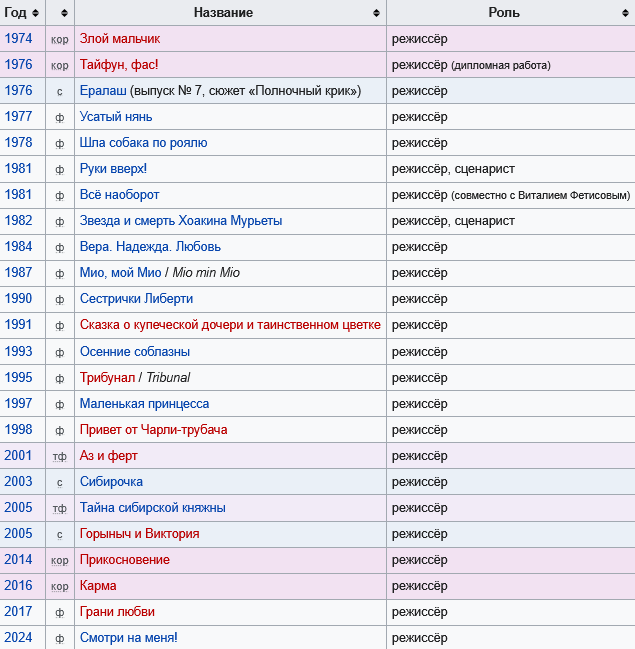Open the red link Тайфун, фас!
This screenshot has width=635, height=649.
point(119,65)
